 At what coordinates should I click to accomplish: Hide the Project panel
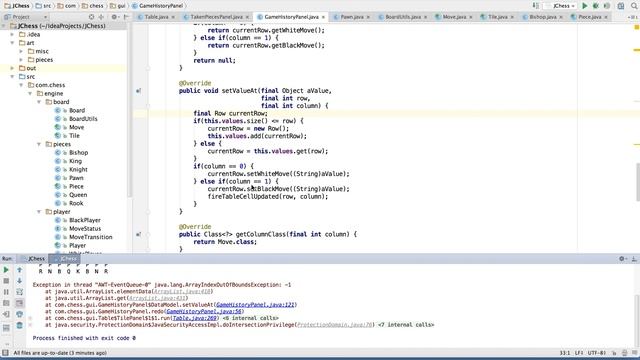click(126, 17)
